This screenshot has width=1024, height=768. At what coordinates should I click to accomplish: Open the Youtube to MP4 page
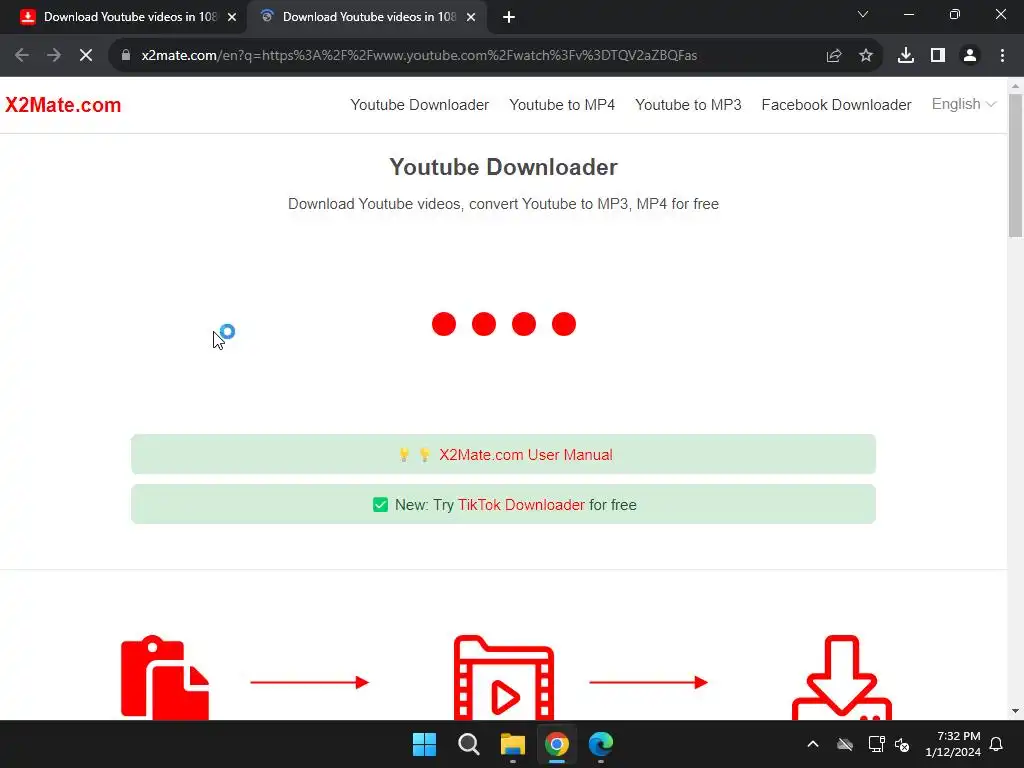(562, 105)
